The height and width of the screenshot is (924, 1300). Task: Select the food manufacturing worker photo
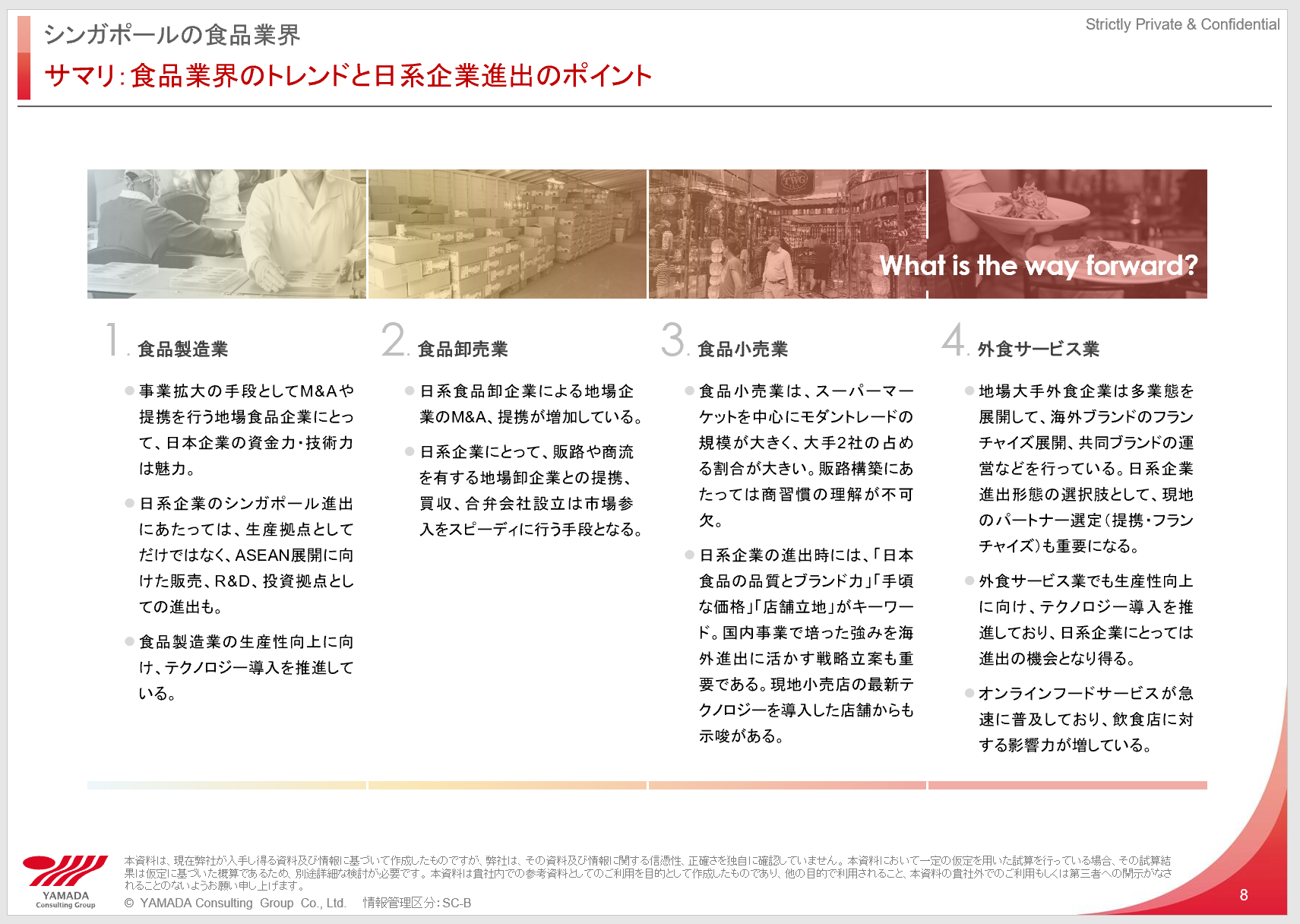pos(226,234)
